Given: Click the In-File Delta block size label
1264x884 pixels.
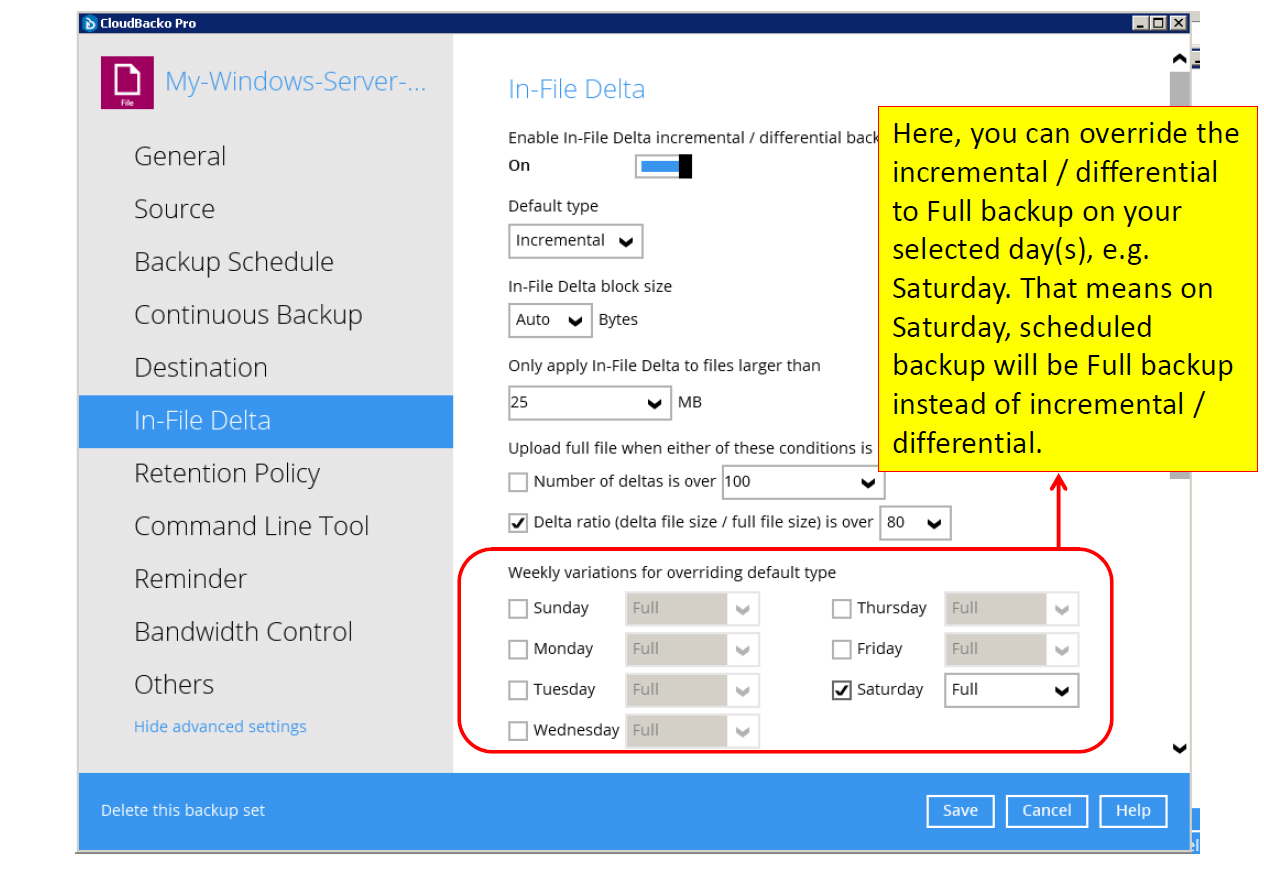Looking at the screenshot, I should click(x=590, y=286).
